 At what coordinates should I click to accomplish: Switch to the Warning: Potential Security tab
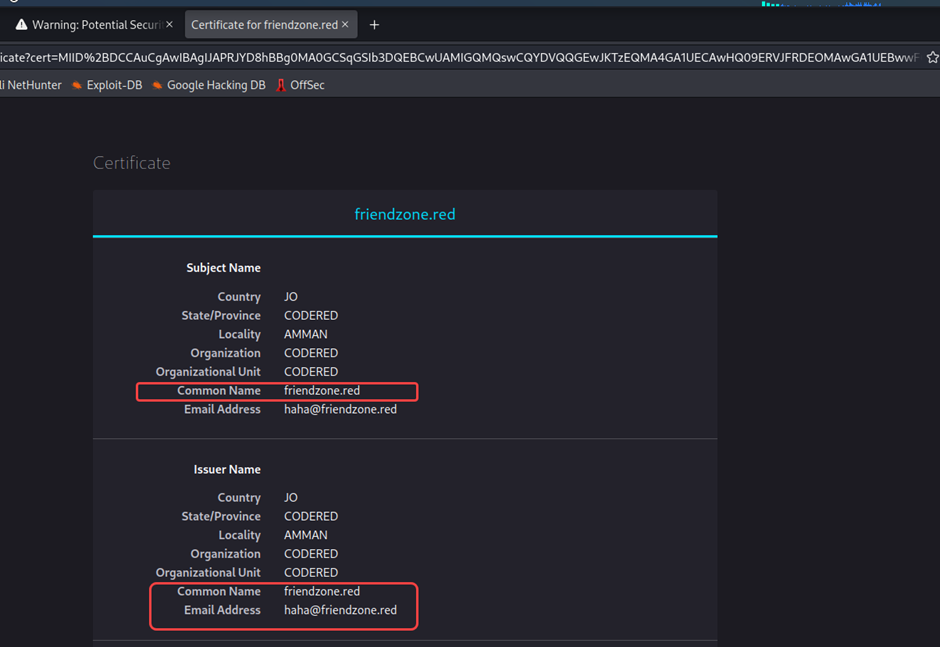click(90, 25)
